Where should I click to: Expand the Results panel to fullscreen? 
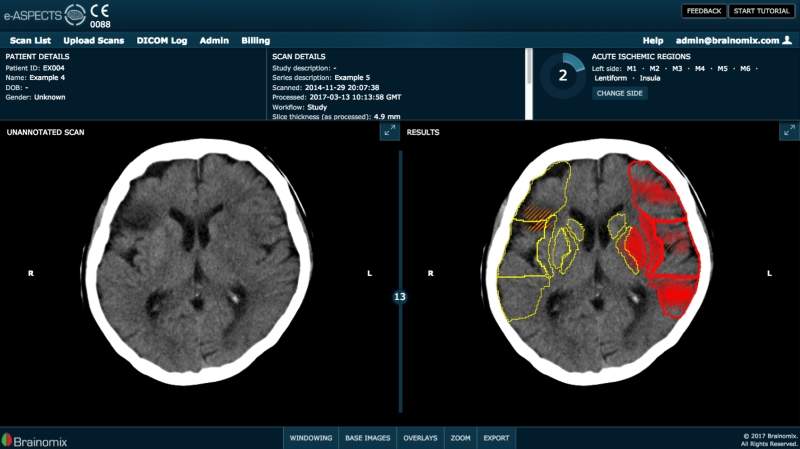(x=787, y=132)
